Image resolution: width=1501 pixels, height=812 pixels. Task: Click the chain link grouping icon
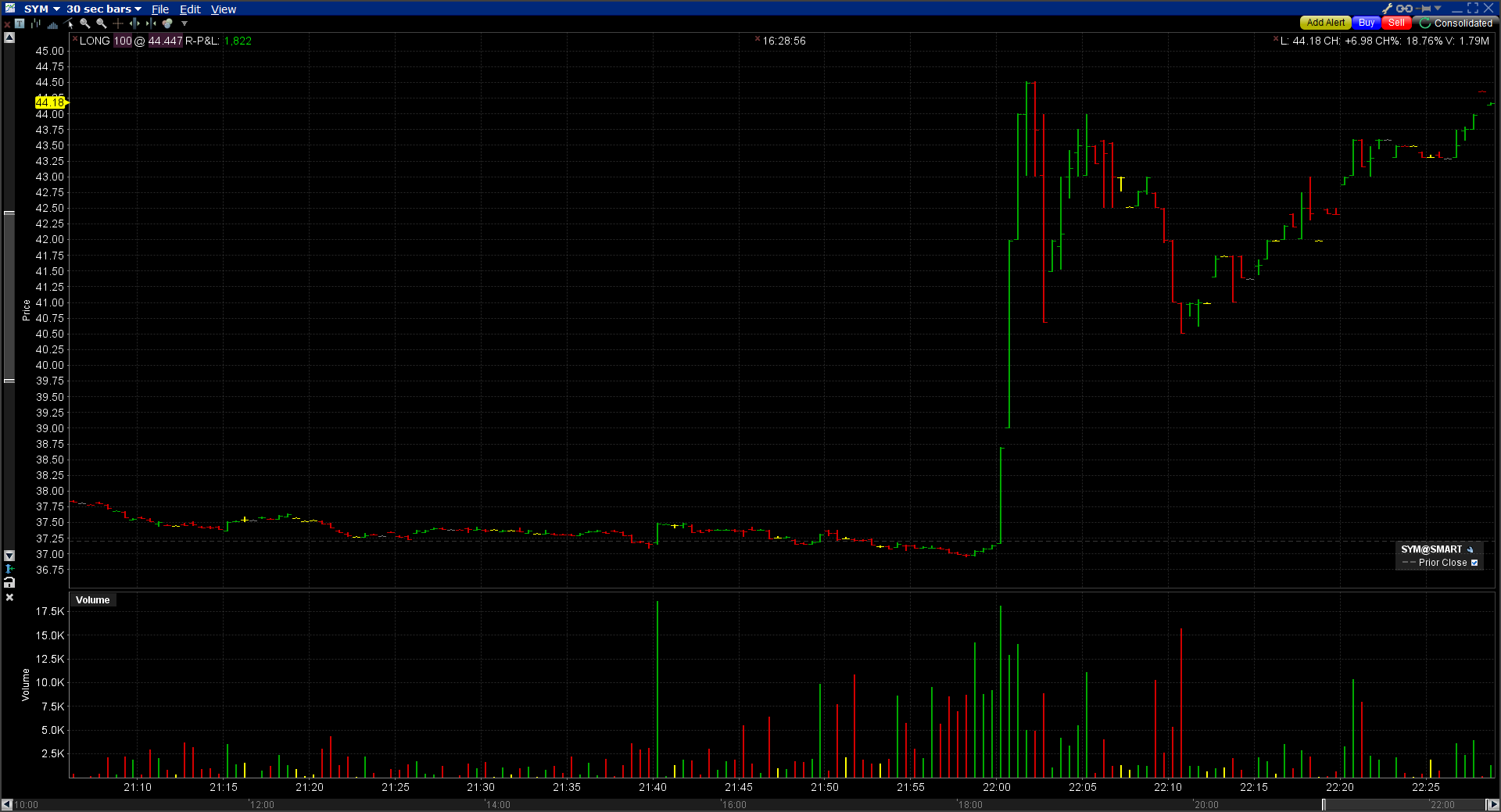(x=1405, y=9)
